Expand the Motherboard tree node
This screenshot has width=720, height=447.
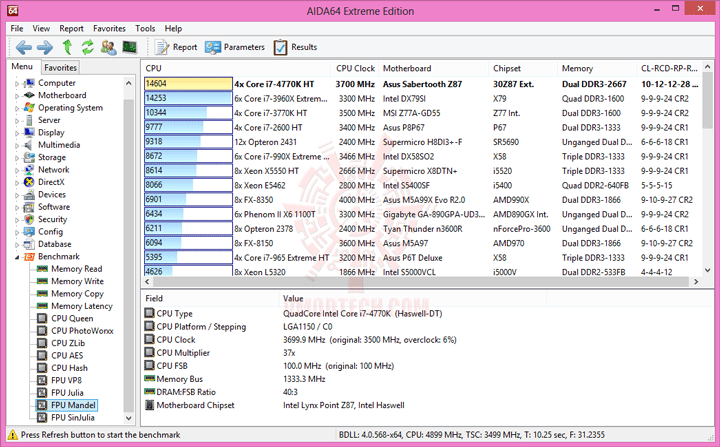17,96
